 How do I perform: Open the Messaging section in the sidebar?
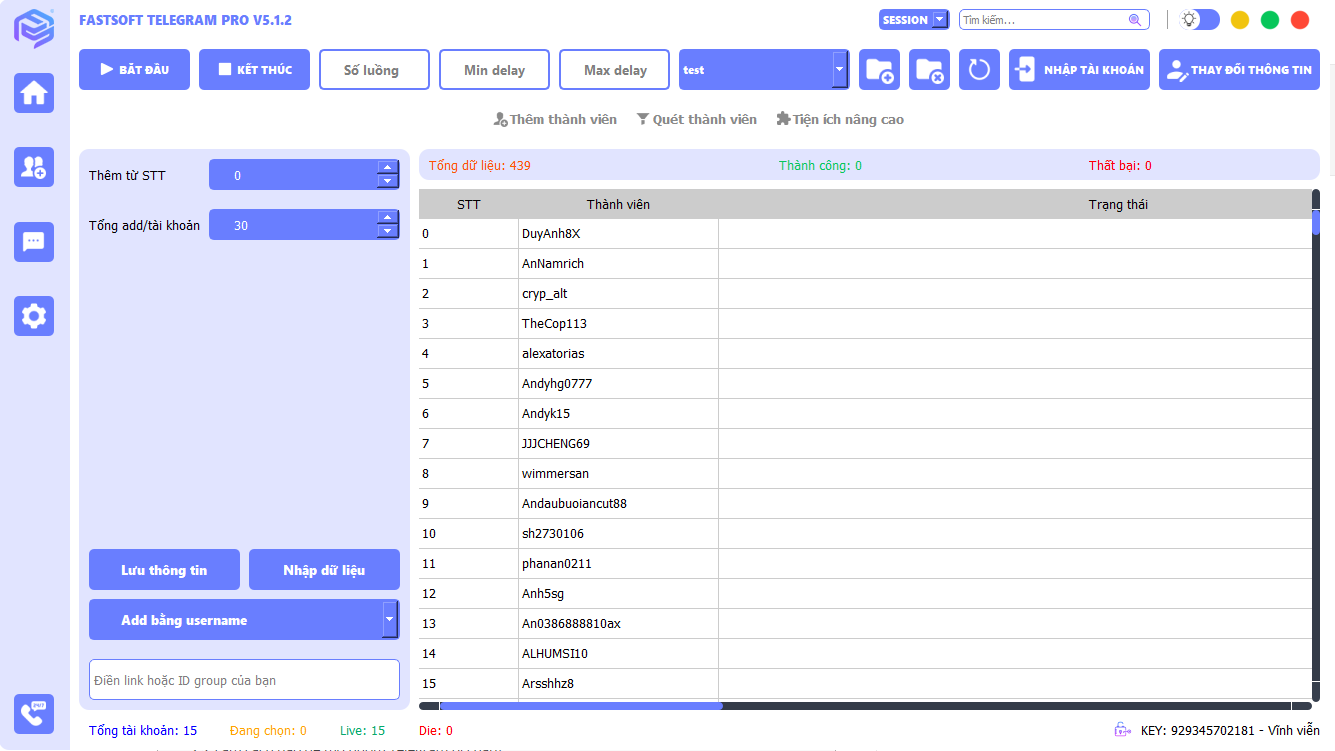click(x=34, y=242)
